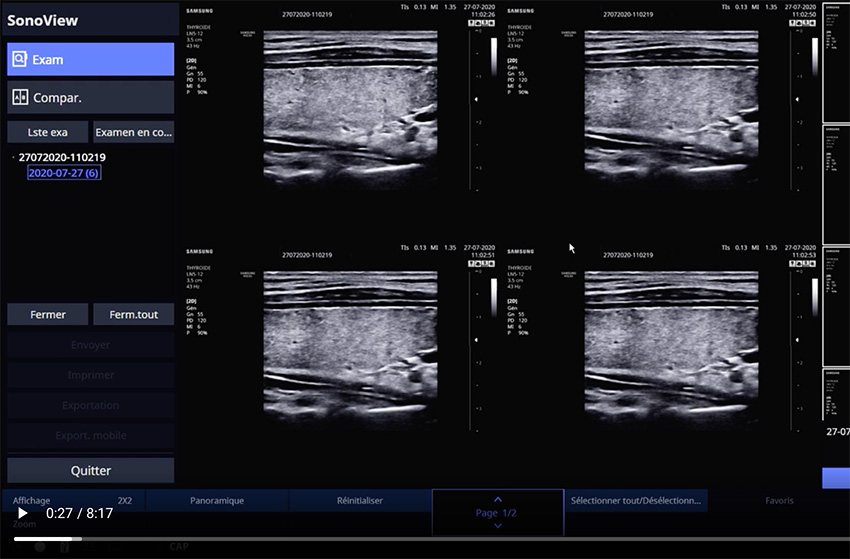Screen dimensions: 850x559
Task: Select the first thumbnail in right strip
Action: (836, 62)
